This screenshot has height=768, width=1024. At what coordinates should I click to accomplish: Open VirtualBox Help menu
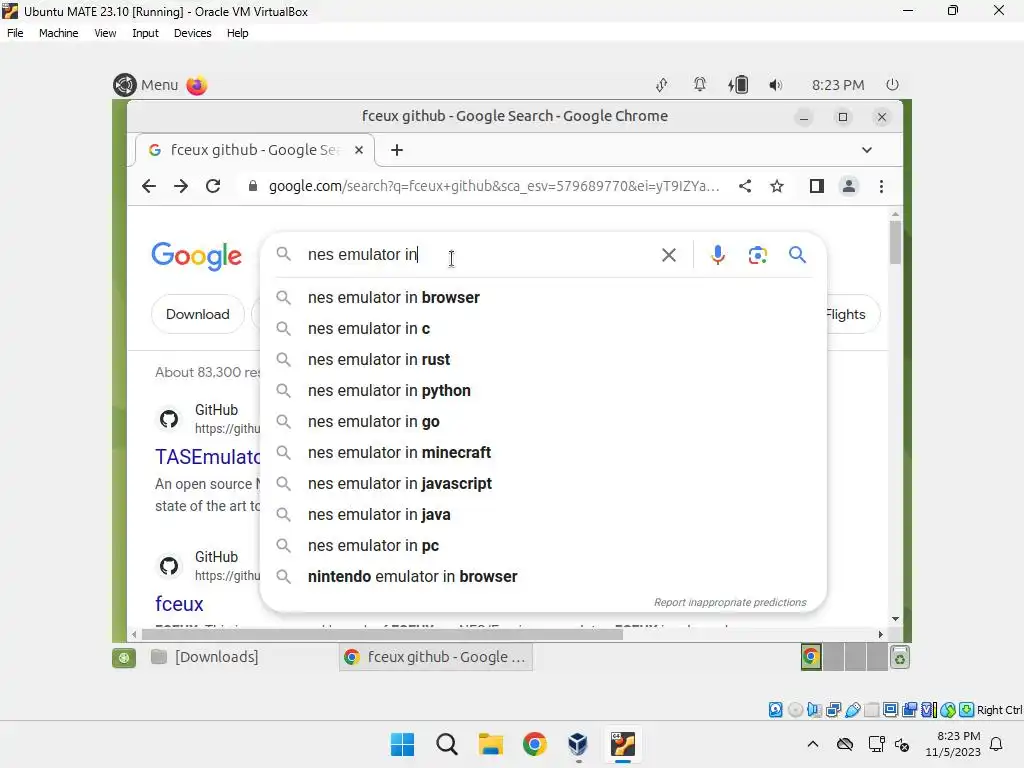238,33
